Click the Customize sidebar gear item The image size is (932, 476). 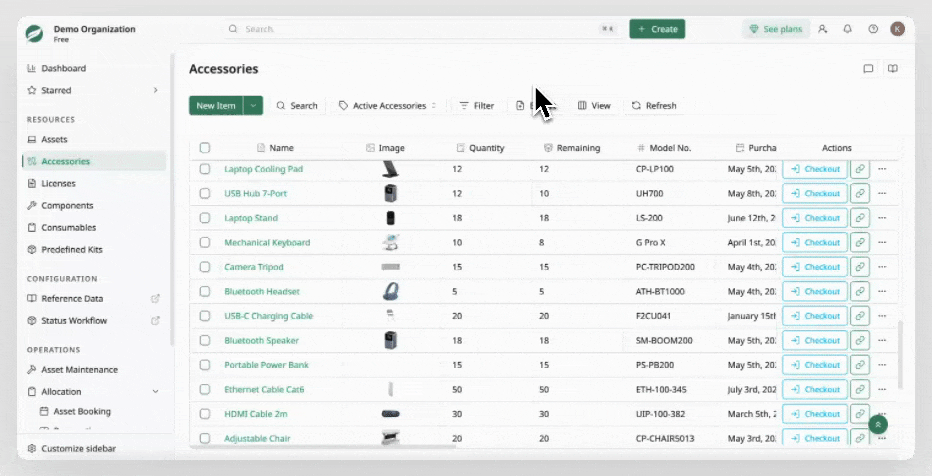click(71, 448)
